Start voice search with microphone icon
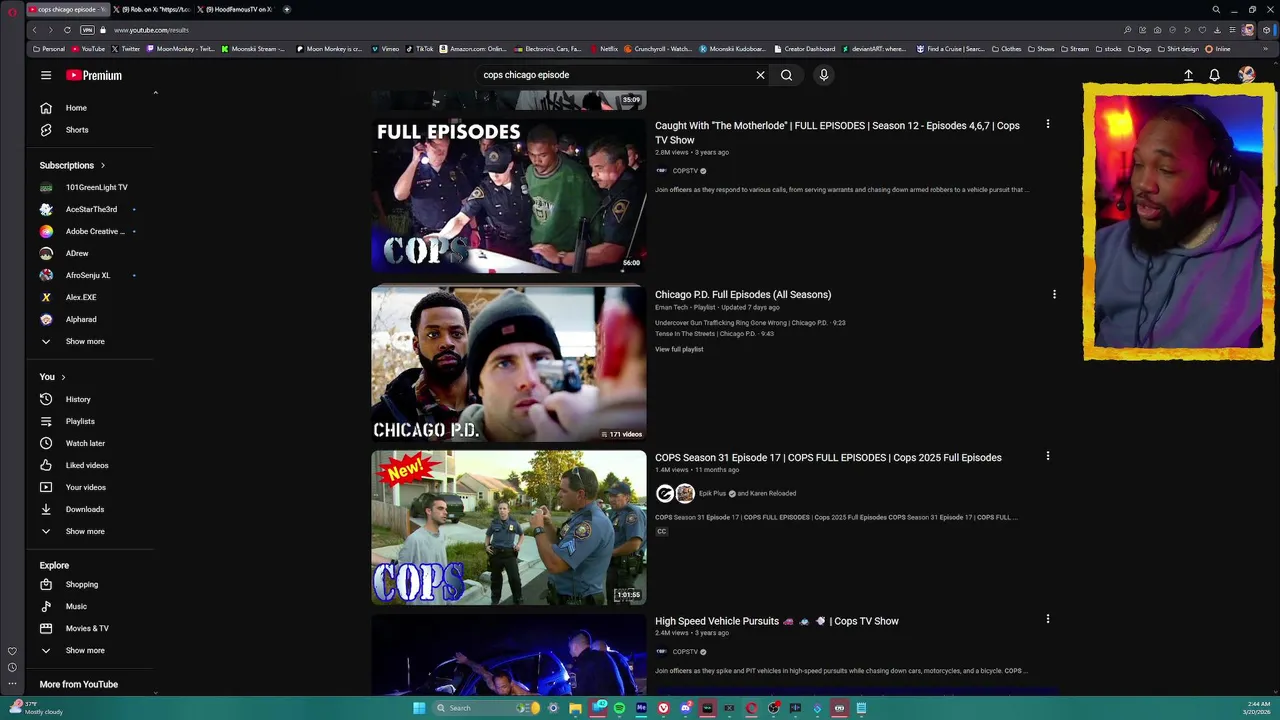1280x720 pixels. (824, 75)
